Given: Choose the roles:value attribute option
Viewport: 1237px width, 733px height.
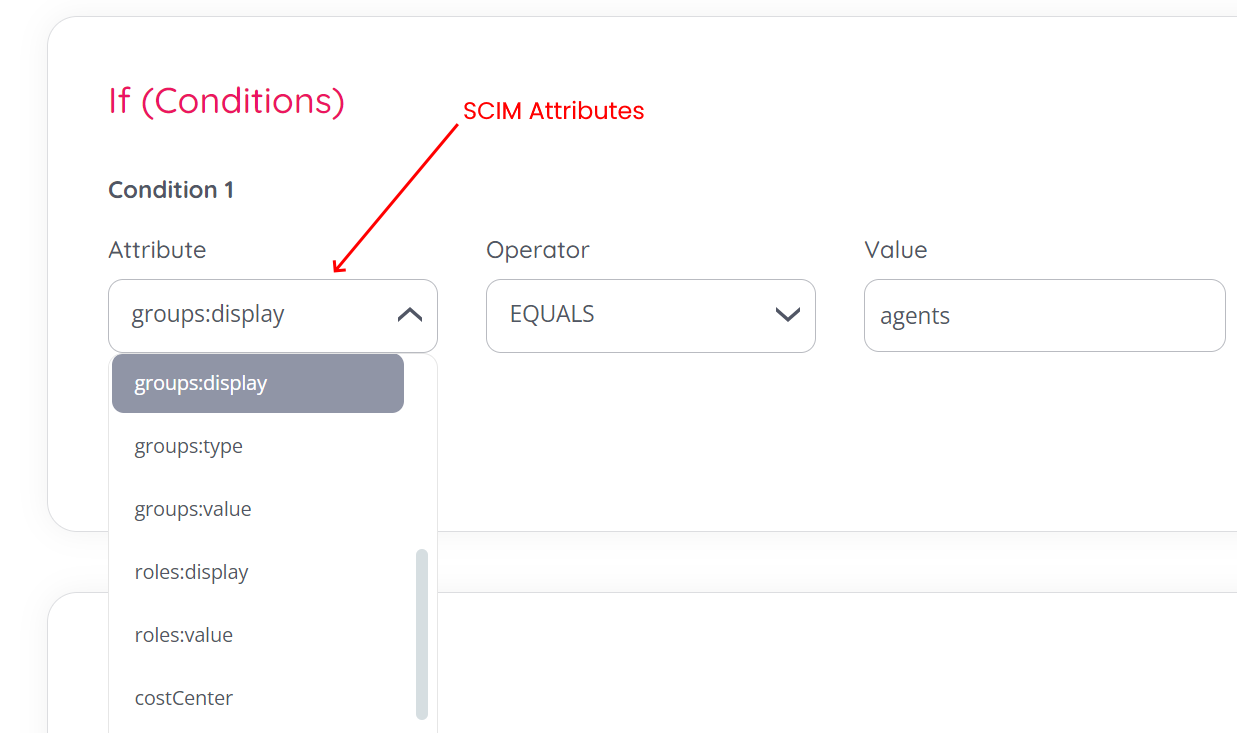Looking at the screenshot, I should [x=184, y=635].
